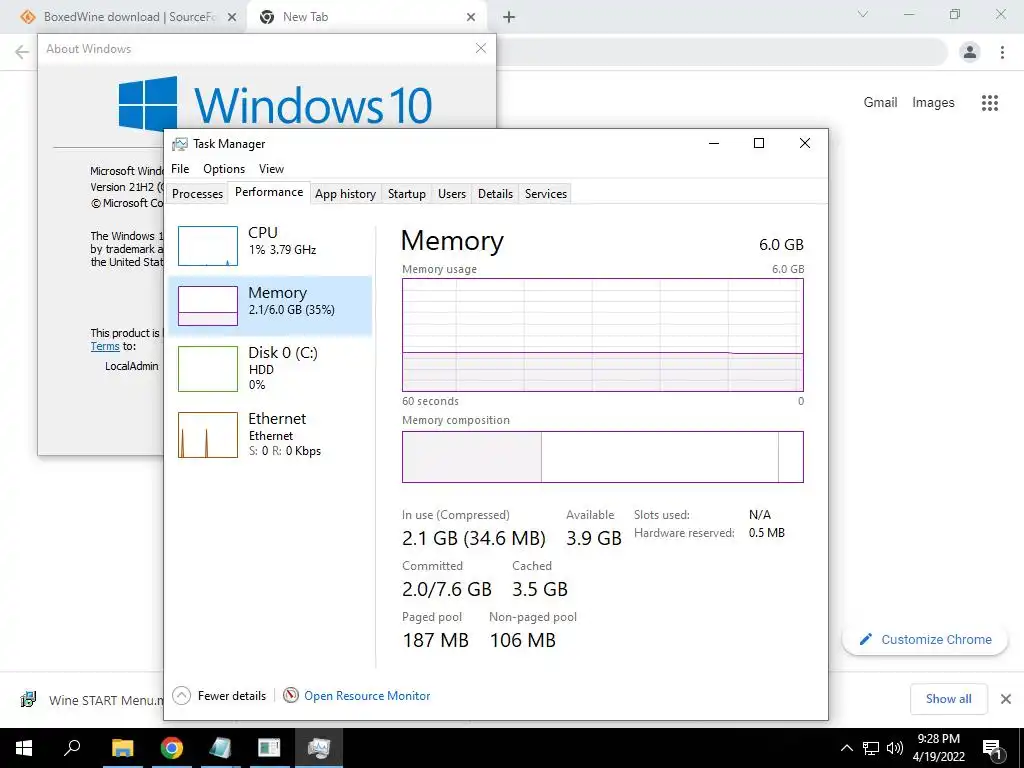Open Disk 0 (C:) performance view

pyautogui.click(x=270, y=368)
